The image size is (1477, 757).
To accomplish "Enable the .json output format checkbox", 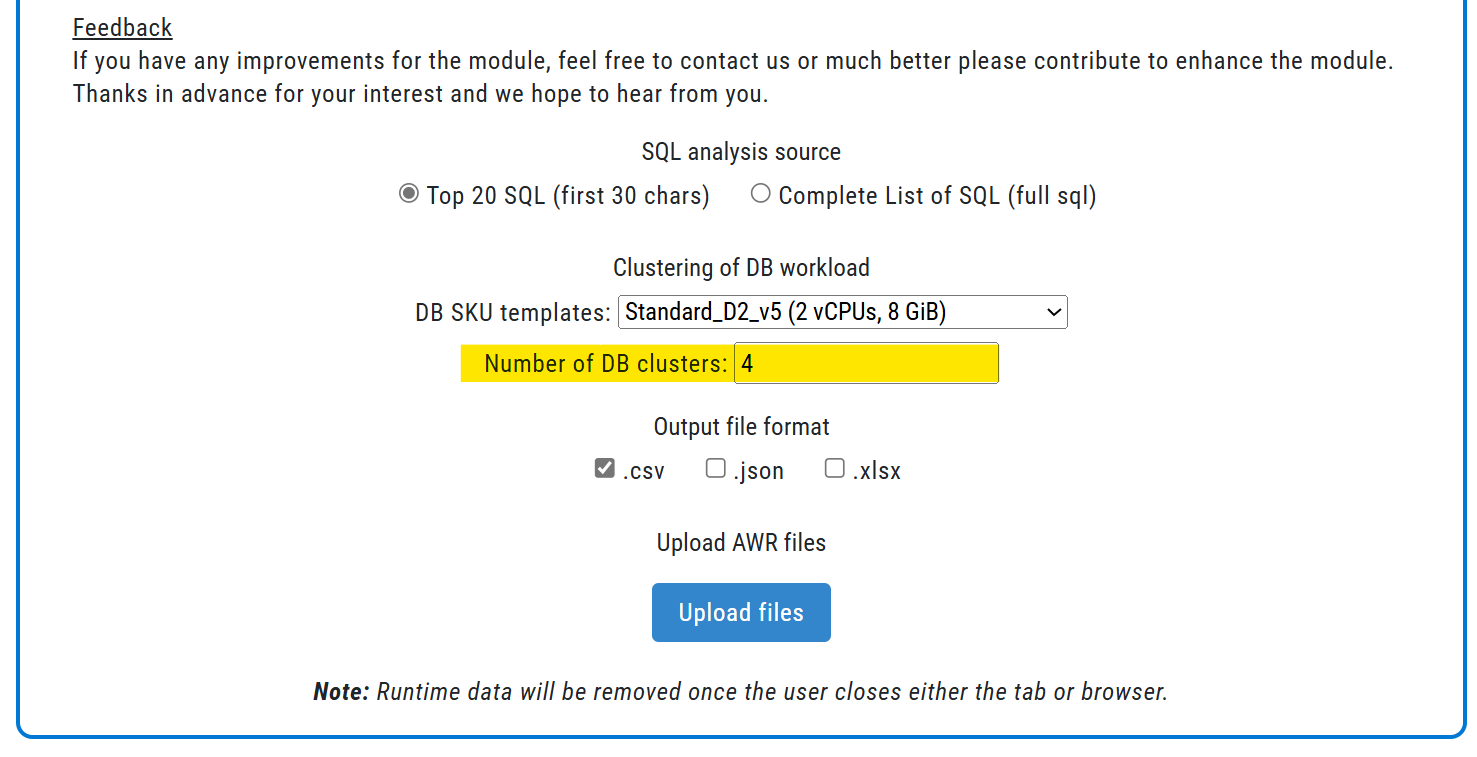I will coord(715,468).
